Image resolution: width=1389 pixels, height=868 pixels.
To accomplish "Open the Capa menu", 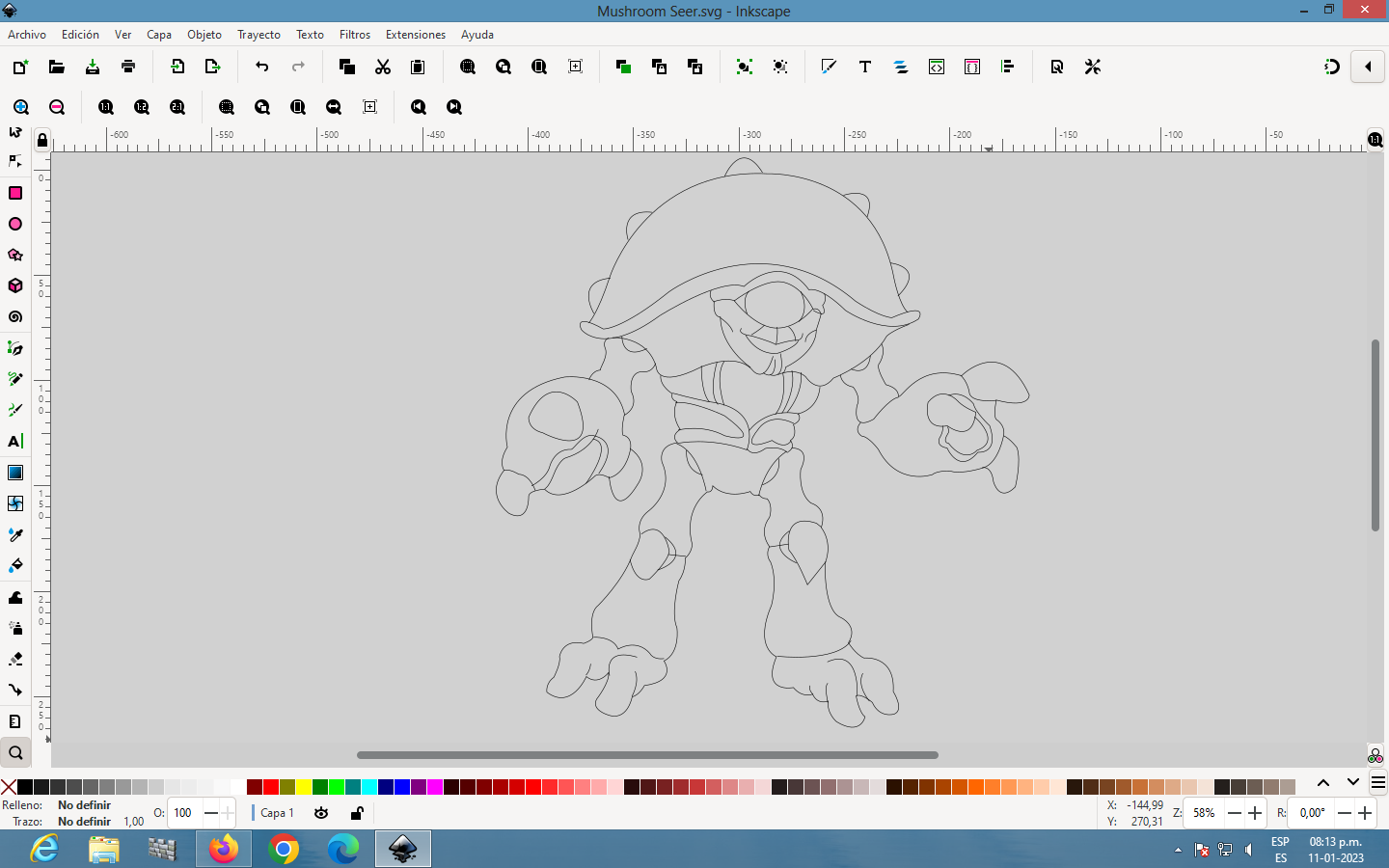I will [159, 35].
